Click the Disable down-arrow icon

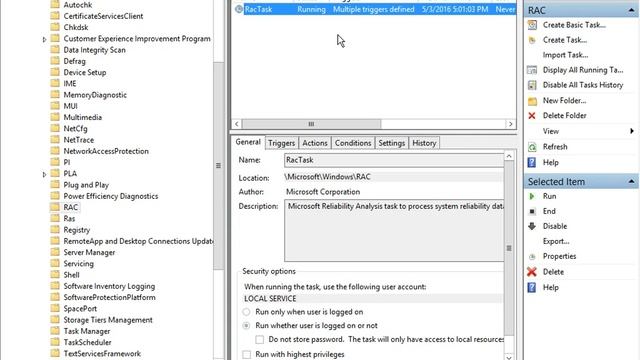(x=532, y=226)
